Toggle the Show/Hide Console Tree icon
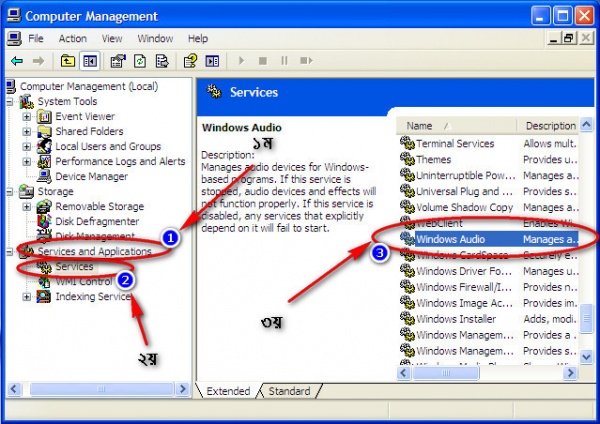This screenshot has width=600, height=424. click(x=90, y=61)
